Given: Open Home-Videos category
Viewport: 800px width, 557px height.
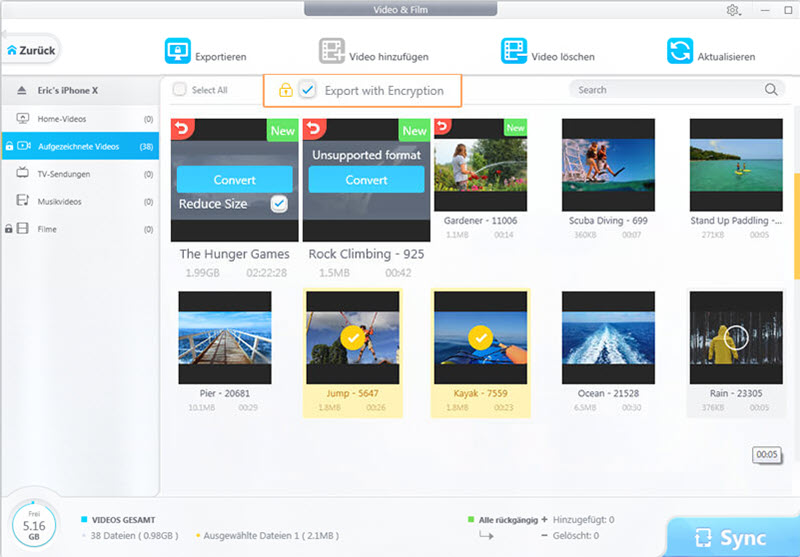Looking at the screenshot, I should [x=62, y=119].
